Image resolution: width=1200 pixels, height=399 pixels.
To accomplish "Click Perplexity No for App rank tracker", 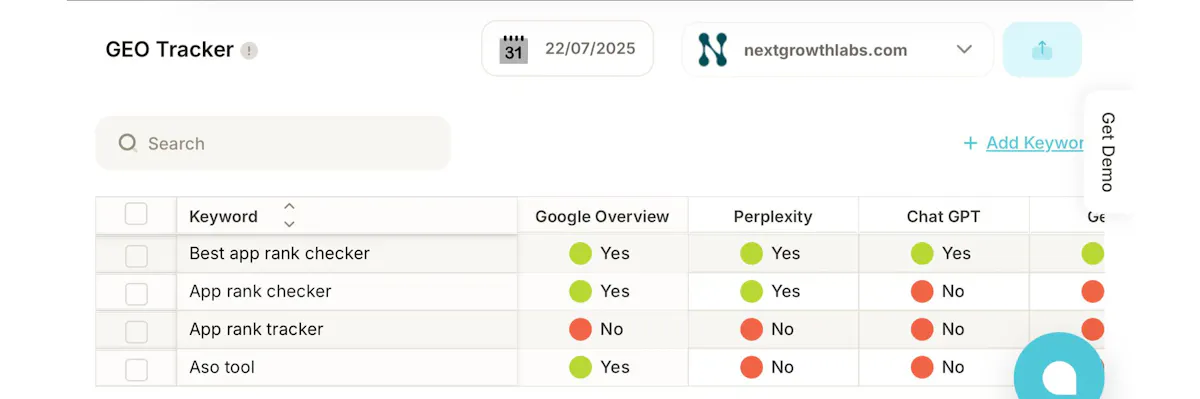I will [767, 329].
